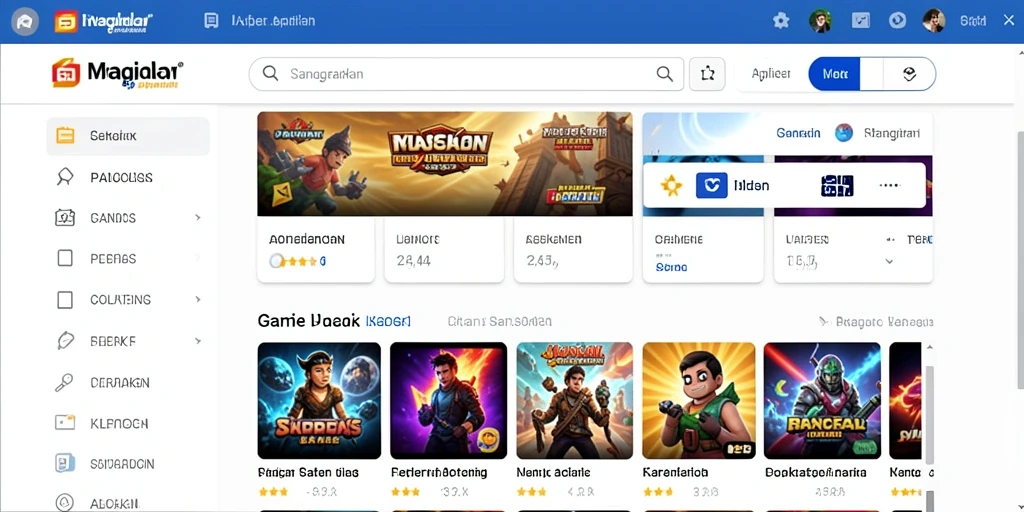Click the PEERAS square sidebar icon
Image resolution: width=1024 pixels, height=512 pixels.
tap(65, 259)
